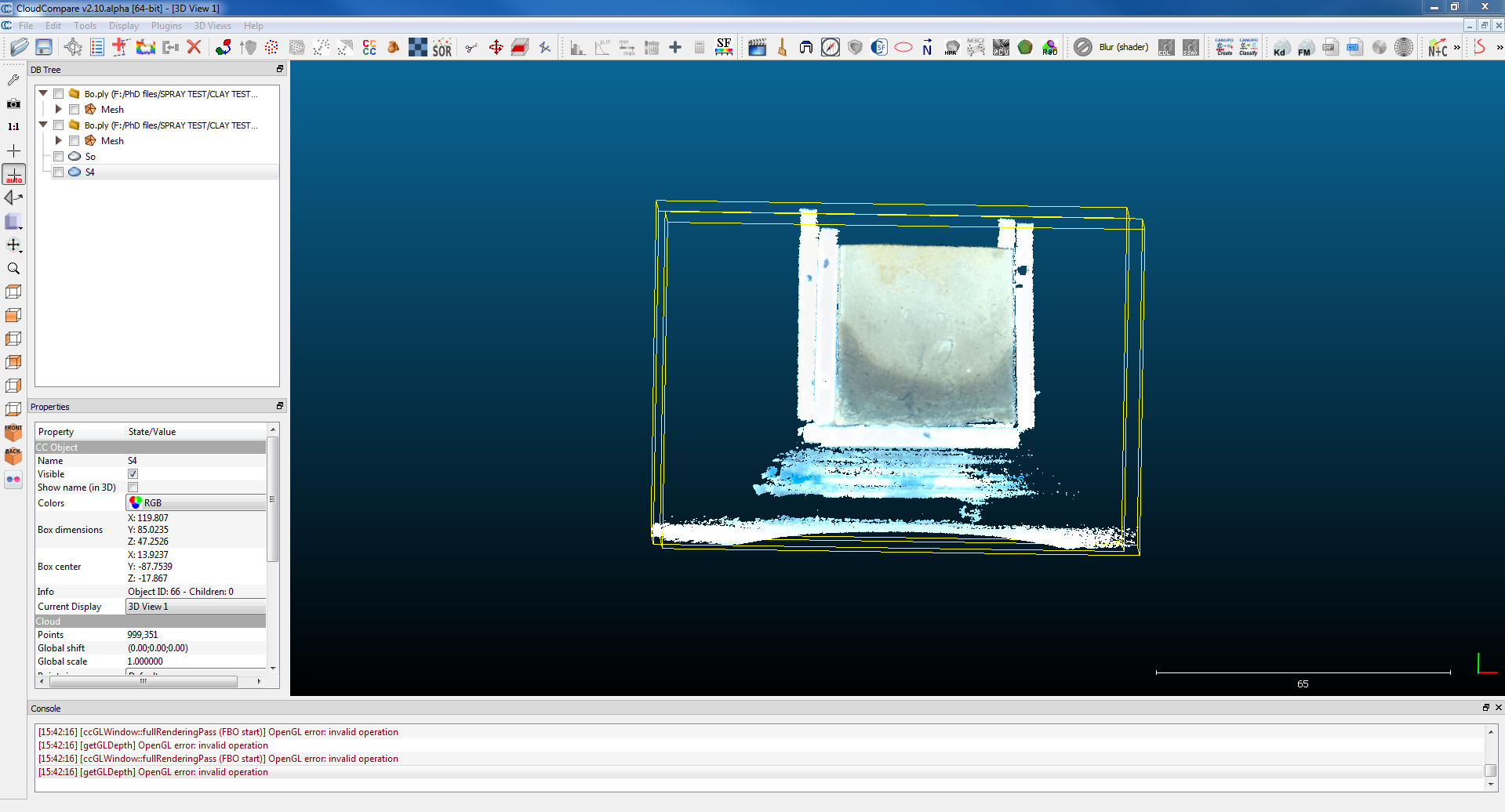This screenshot has height=812, width=1505.
Task: Click the Blur (shader) button
Action: coord(1123,47)
